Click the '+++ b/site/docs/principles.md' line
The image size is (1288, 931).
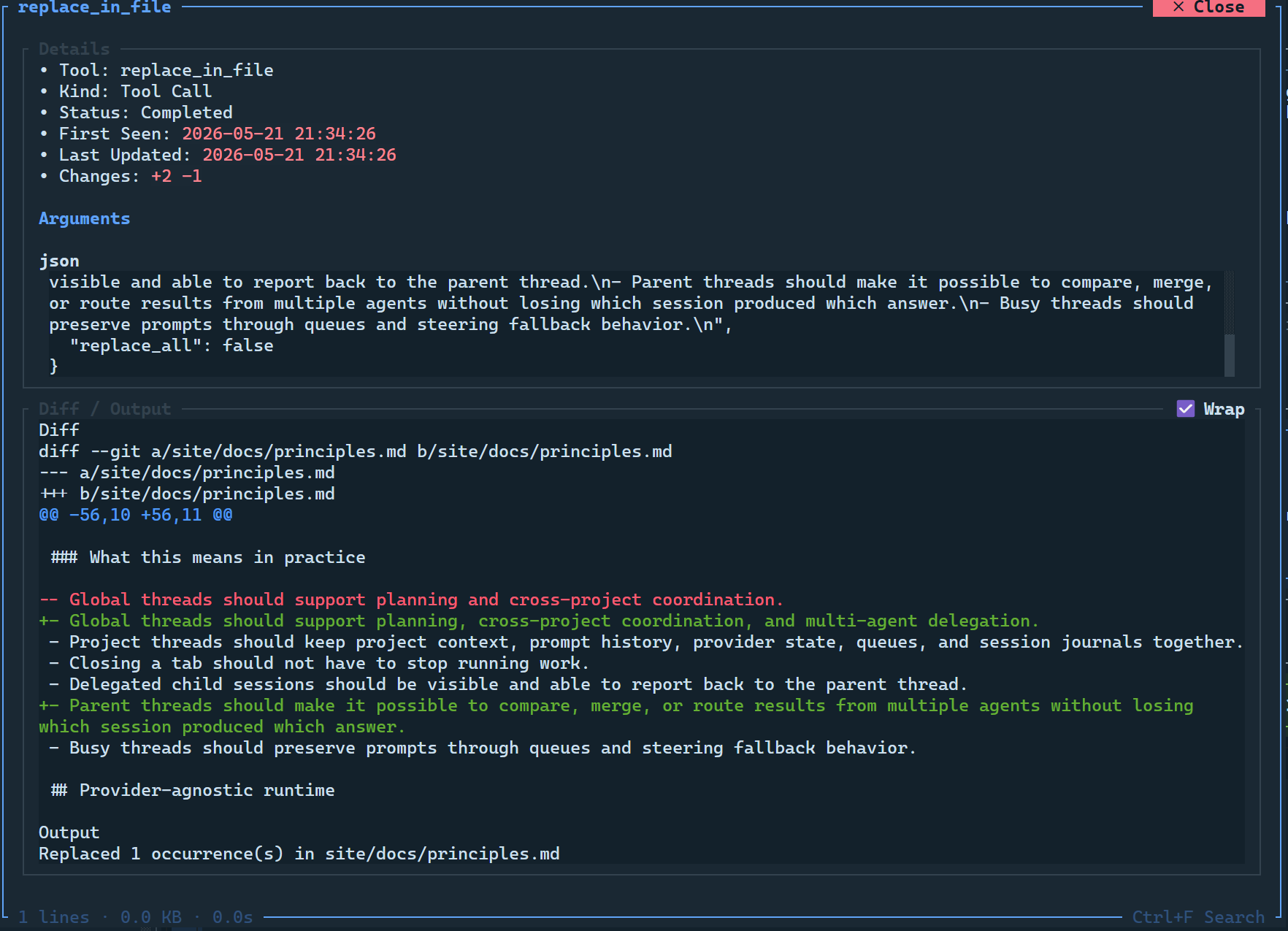click(187, 494)
